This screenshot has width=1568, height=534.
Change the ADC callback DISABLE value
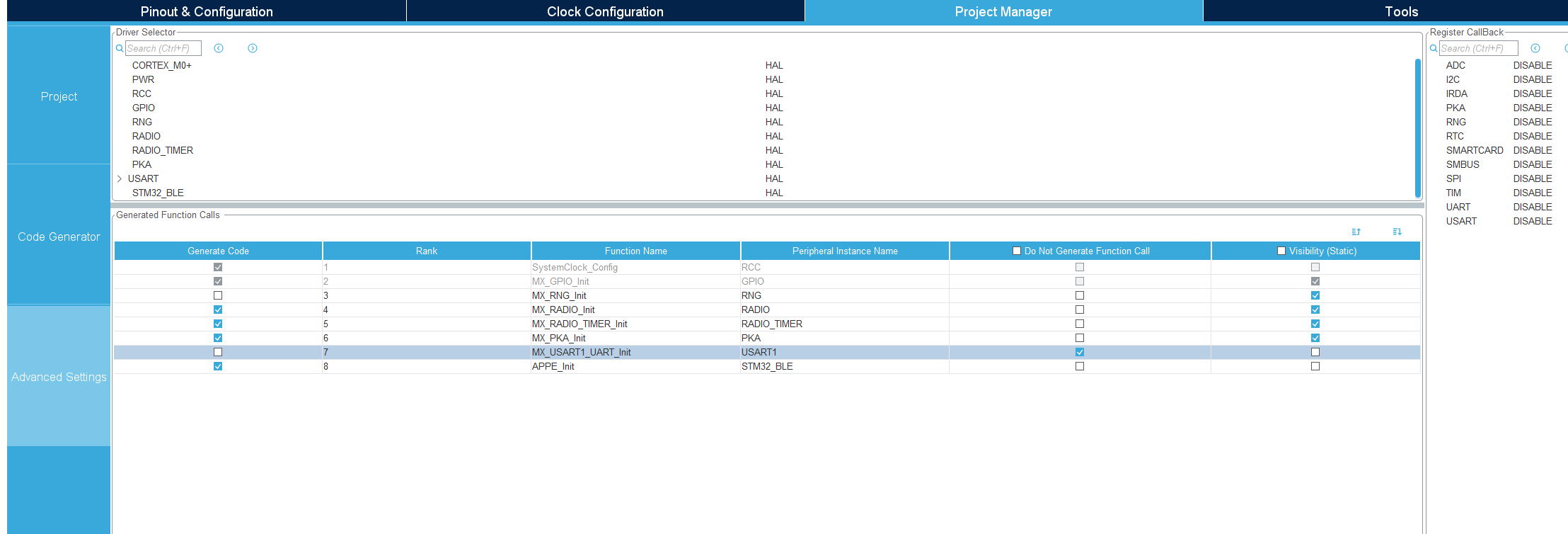[x=1533, y=65]
